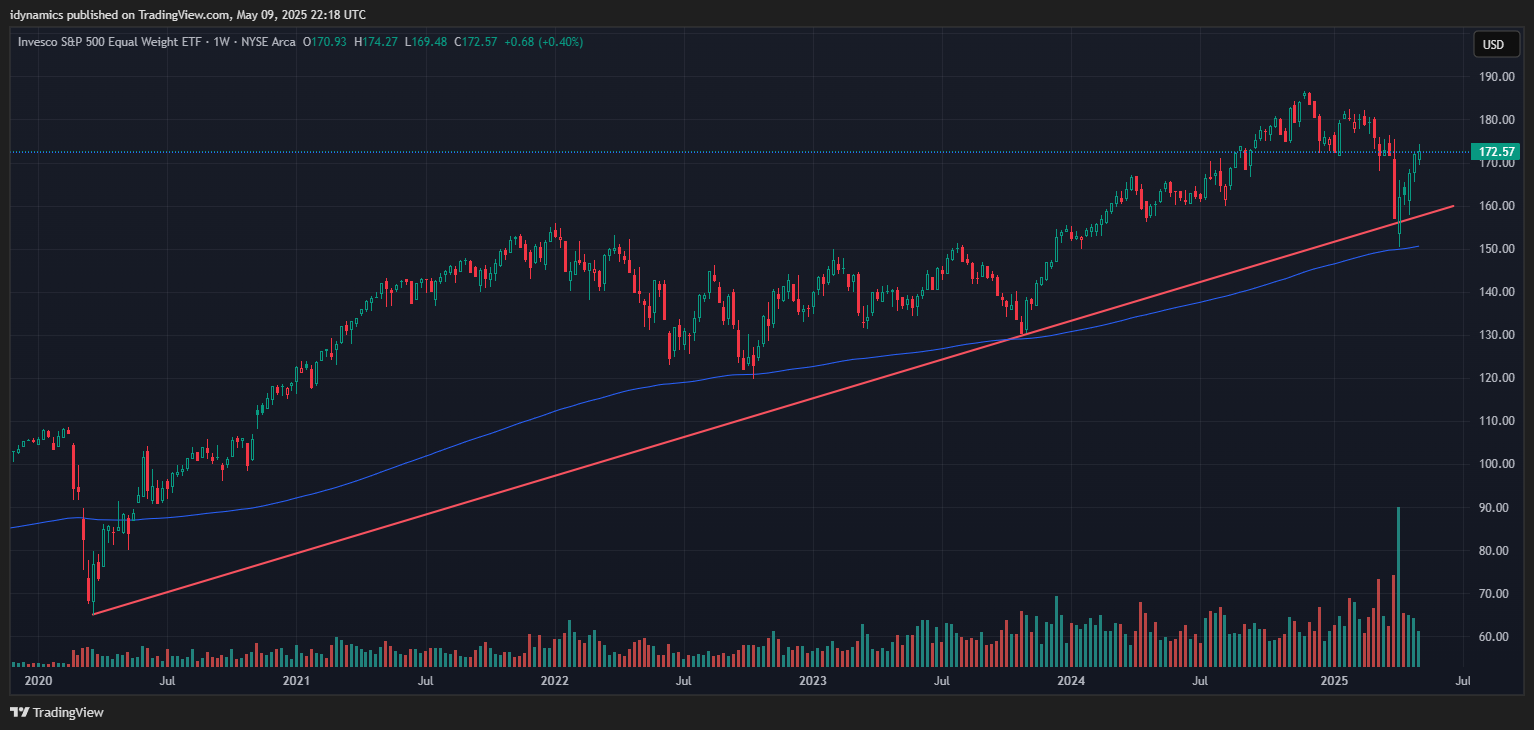Image resolution: width=1534 pixels, height=730 pixels.
Task: Click the TradingView logo at bottom left
Action: (57, 712)
